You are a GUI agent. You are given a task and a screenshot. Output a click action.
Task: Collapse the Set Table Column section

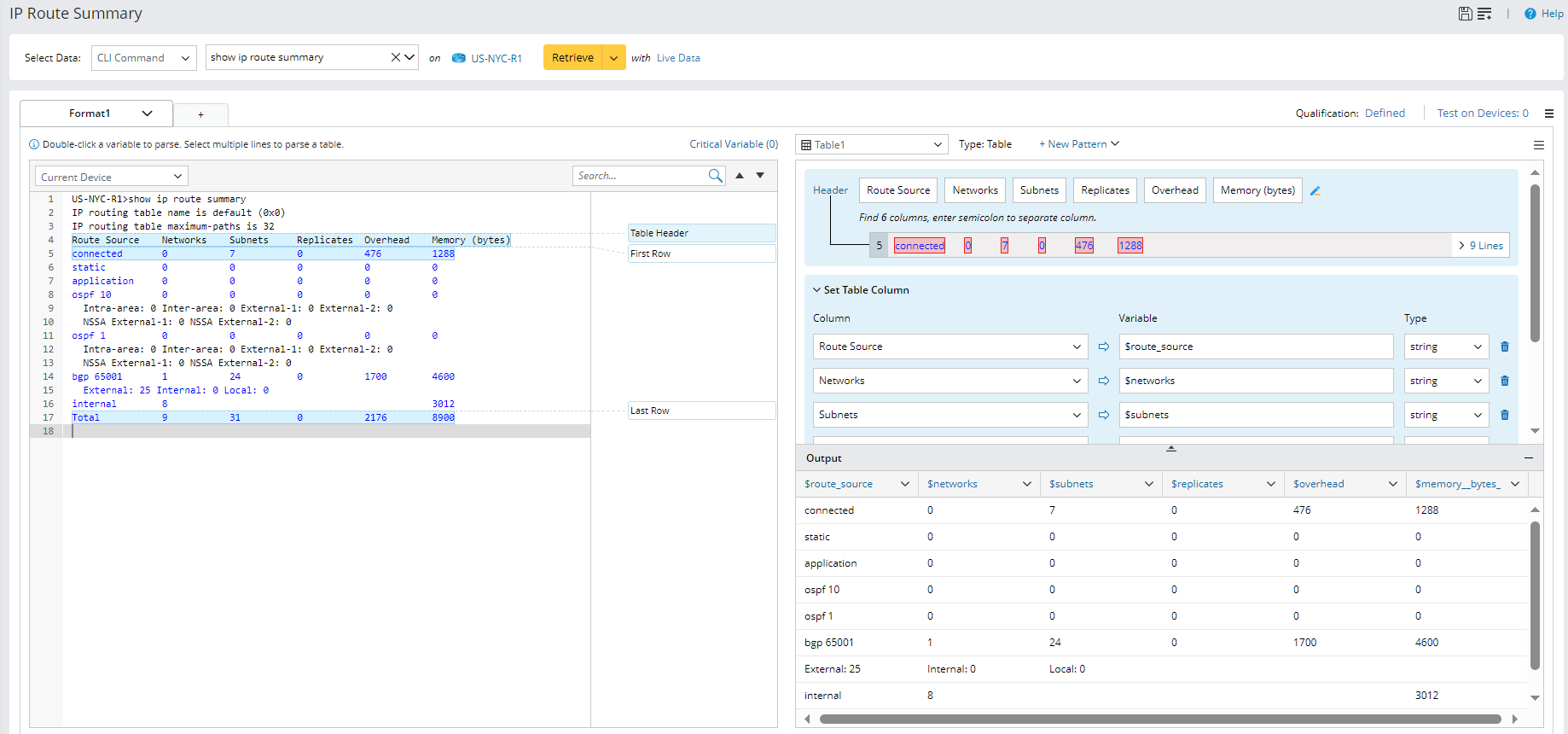816,290
